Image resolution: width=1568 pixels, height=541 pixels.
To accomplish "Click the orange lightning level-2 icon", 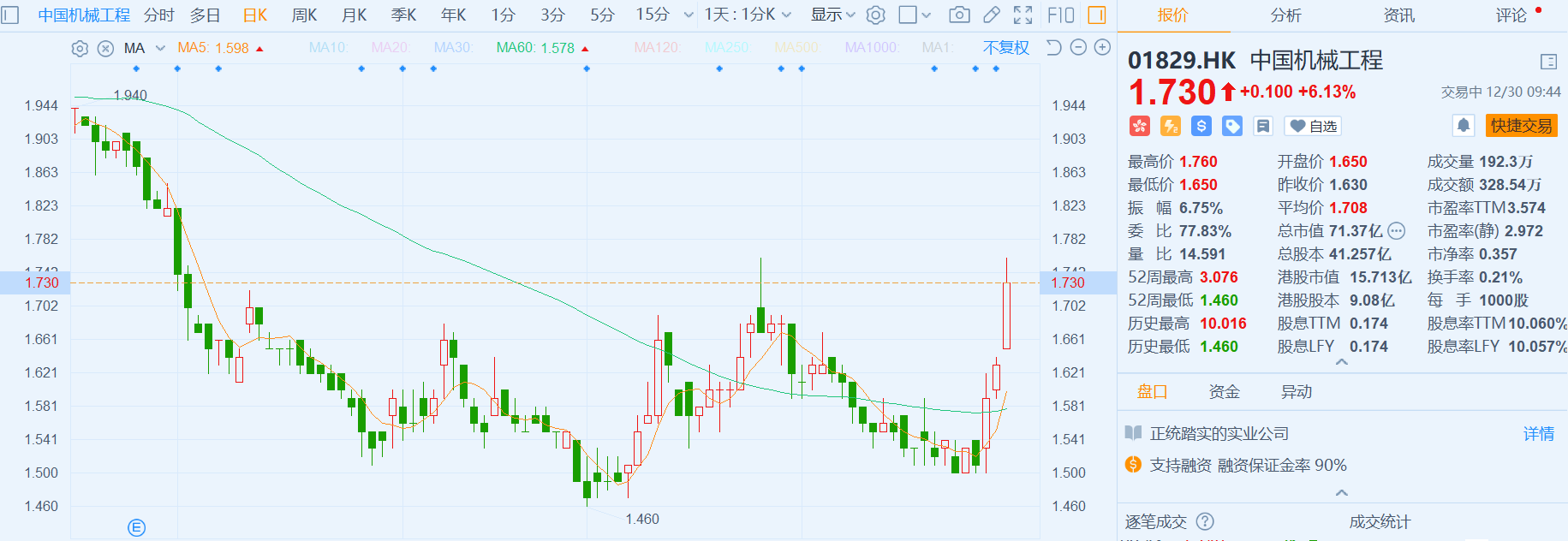I will click(x=1171, y=127).
